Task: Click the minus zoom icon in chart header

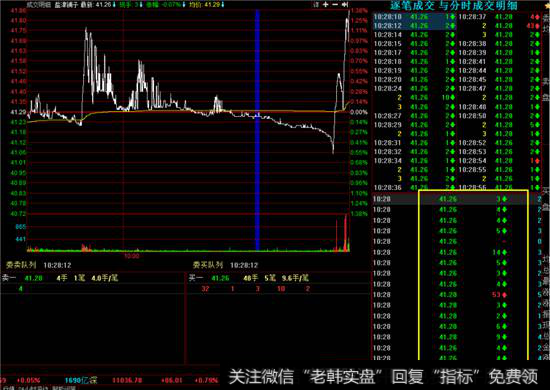Action: click(x=335, y=5)
